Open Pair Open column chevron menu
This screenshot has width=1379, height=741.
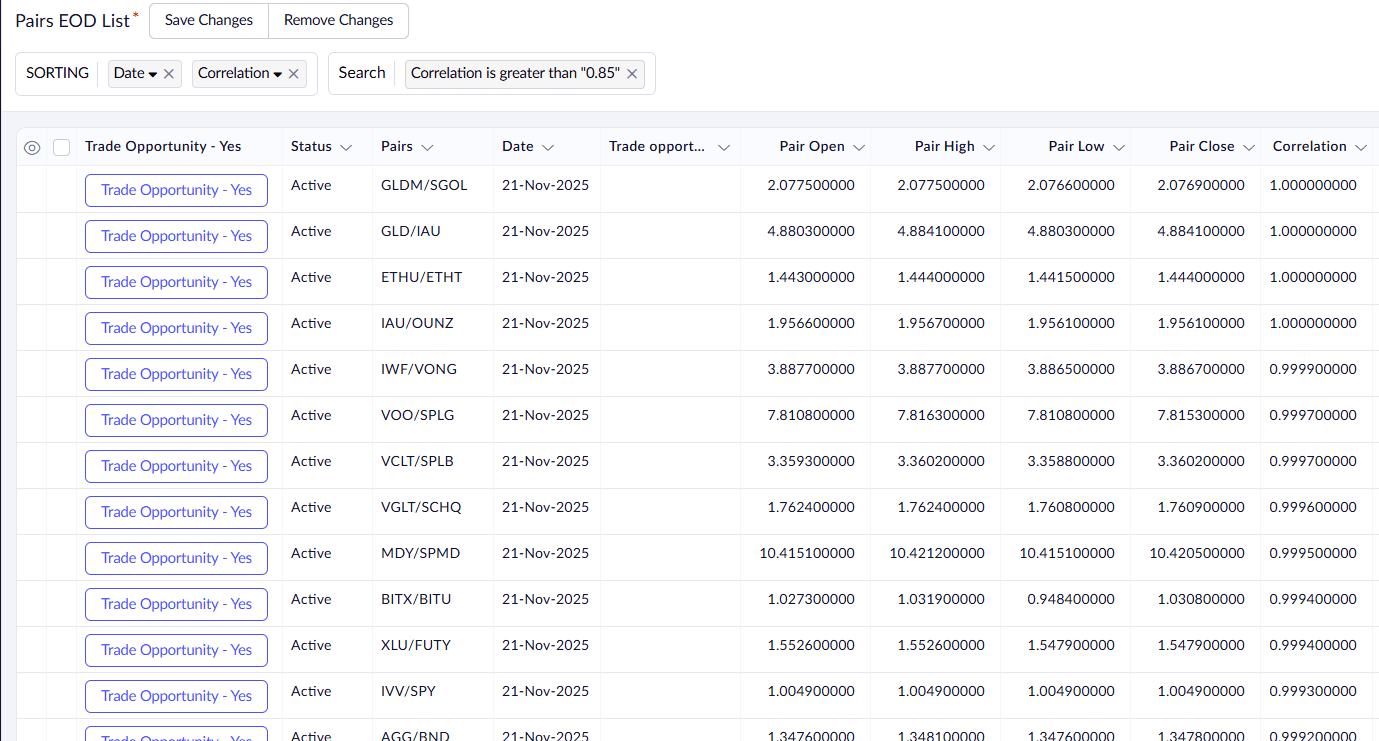point(859,147)
